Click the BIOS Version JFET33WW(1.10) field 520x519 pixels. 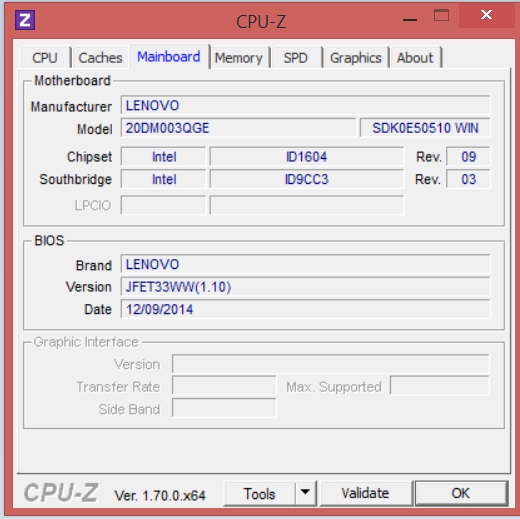click(x=305, y=287)
